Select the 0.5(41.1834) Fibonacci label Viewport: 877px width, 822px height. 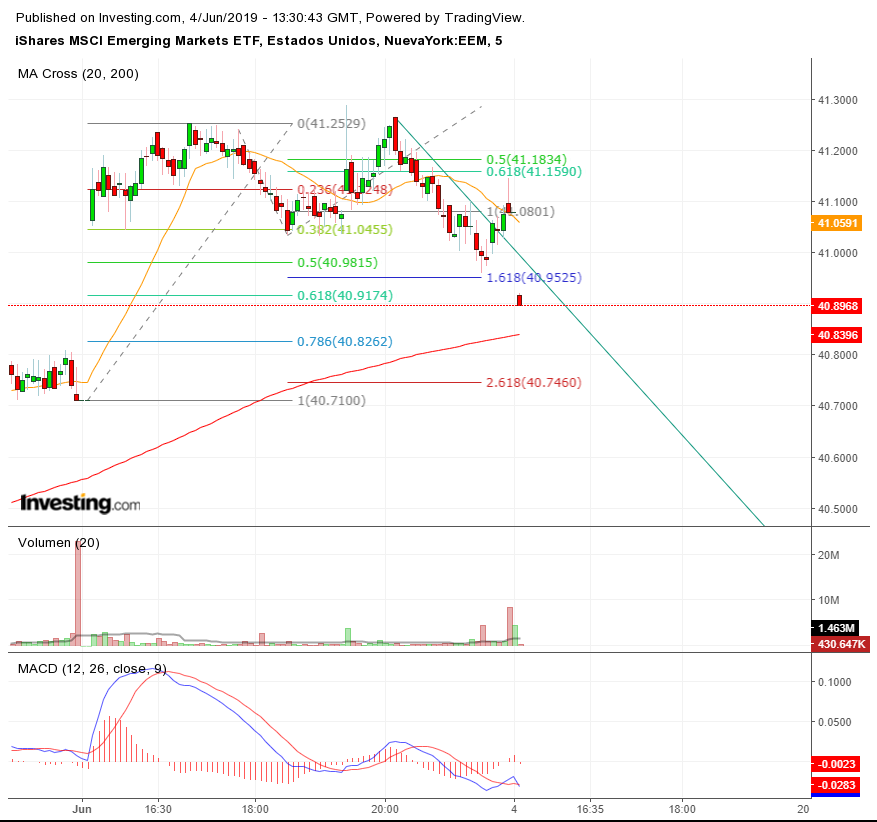[526, 159]
